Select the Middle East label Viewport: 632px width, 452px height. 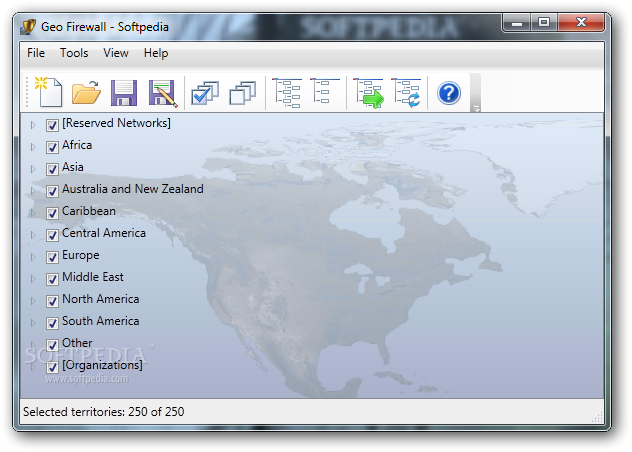coord(93,277)
